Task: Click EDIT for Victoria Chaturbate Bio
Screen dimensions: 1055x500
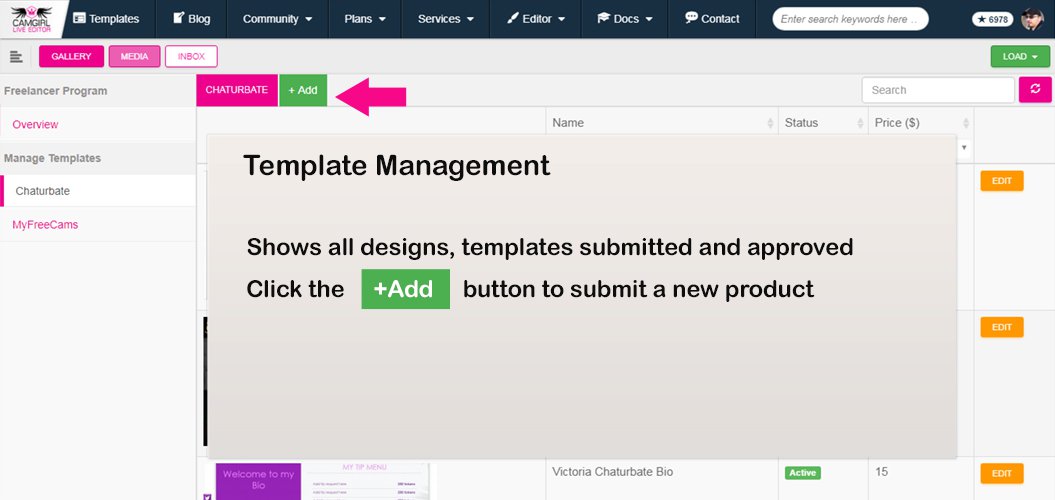Action: [x=1002, y=473]
